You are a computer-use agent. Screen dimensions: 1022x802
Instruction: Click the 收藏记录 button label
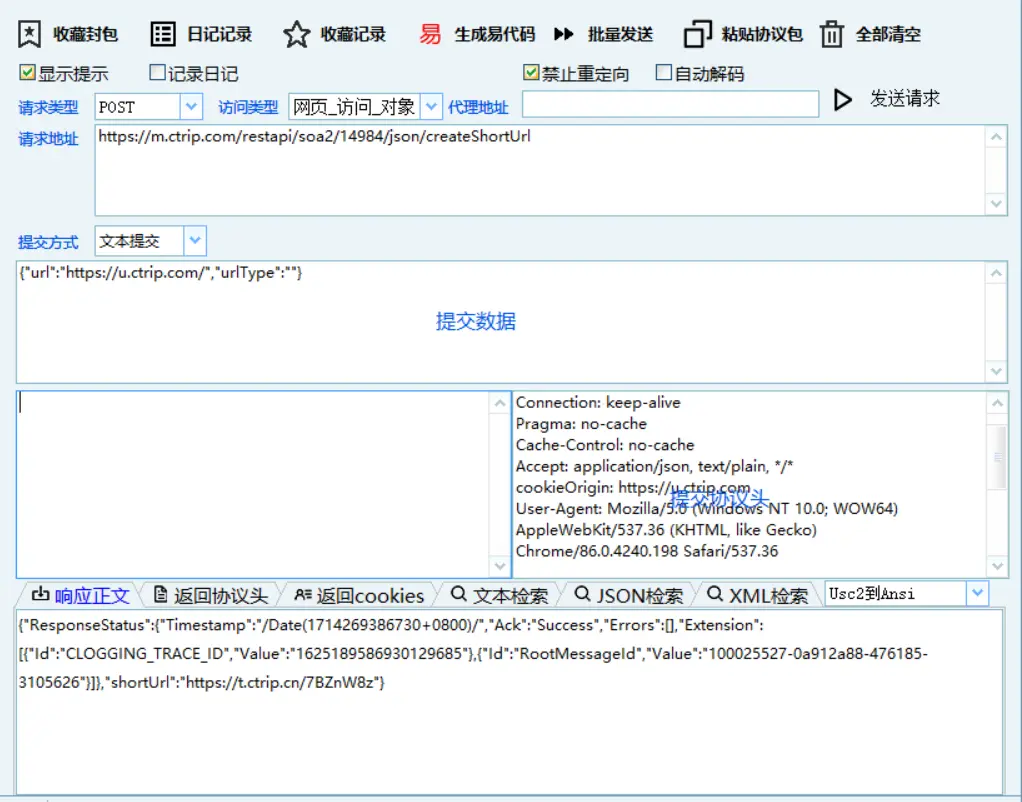353,34
